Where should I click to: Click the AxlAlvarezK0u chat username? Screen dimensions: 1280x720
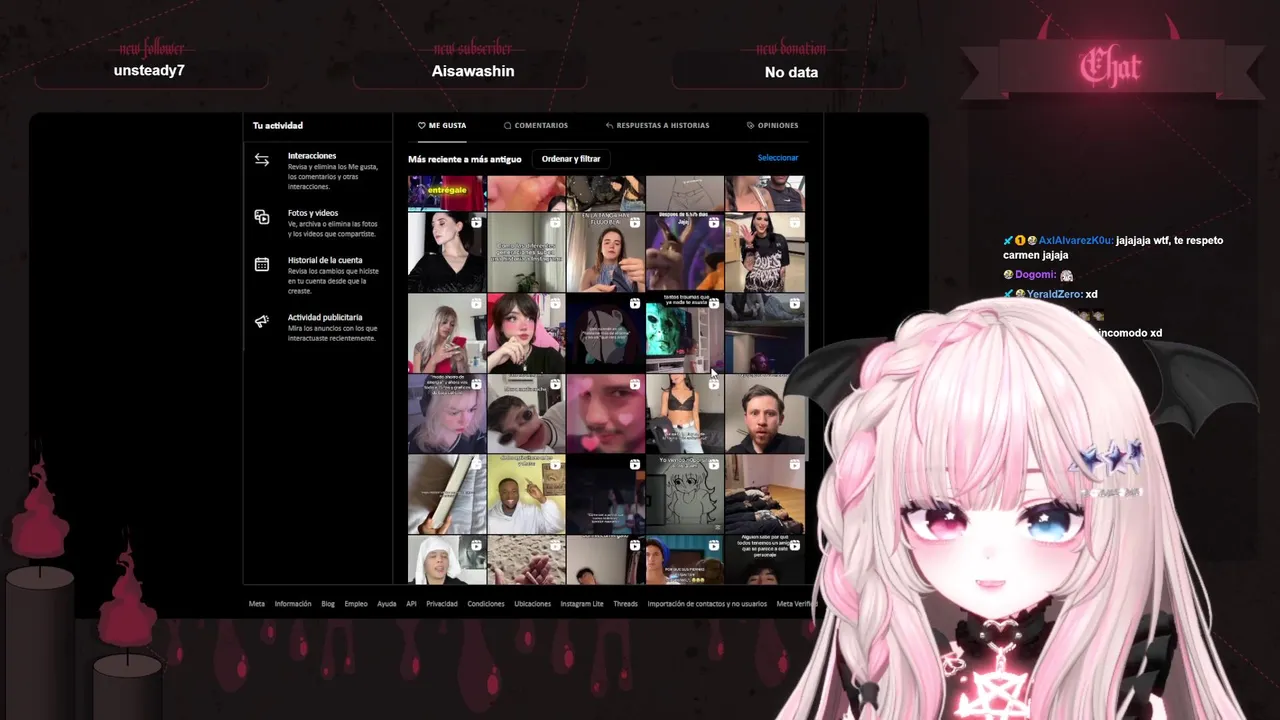(x=1075, y=241)
